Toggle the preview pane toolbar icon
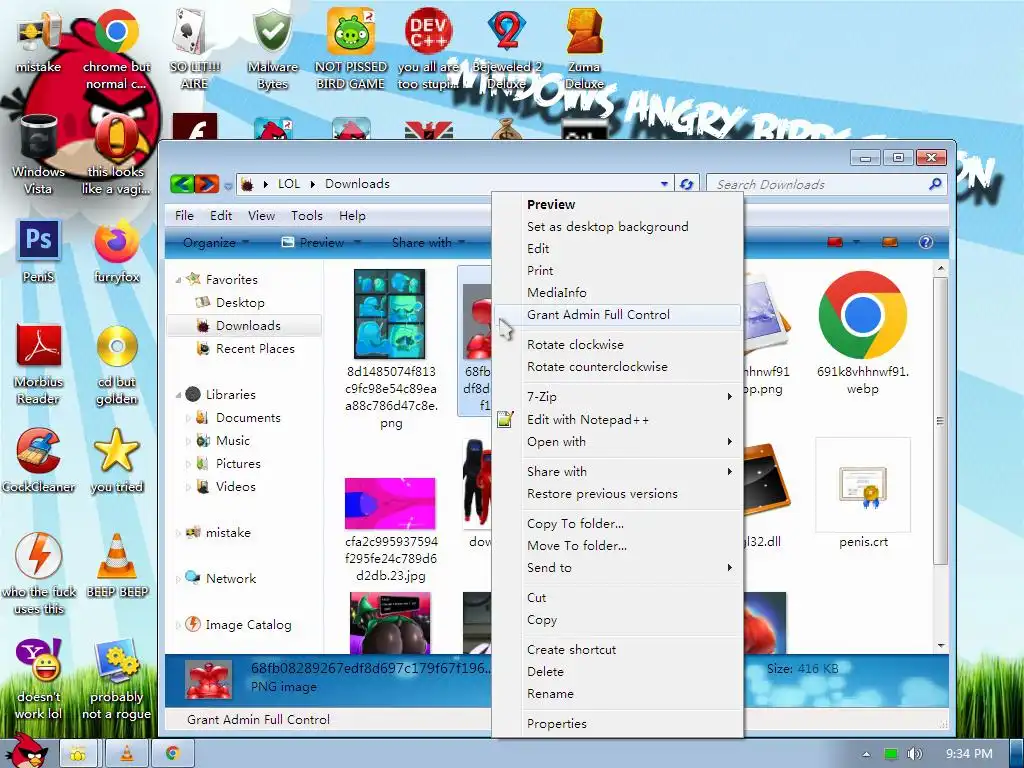Screen dimensions: 1024x768 click(x=889, y=242)
